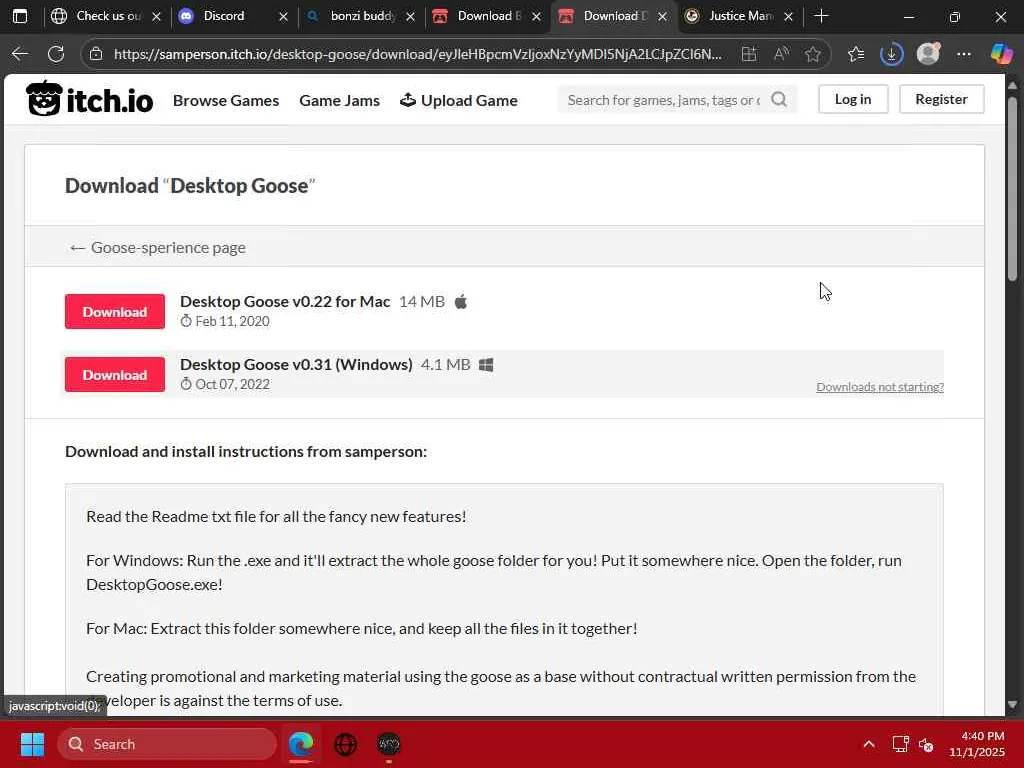1024x768 pixels.
Task: Click the Edge icon in taskbar
Action: [301, 744]
